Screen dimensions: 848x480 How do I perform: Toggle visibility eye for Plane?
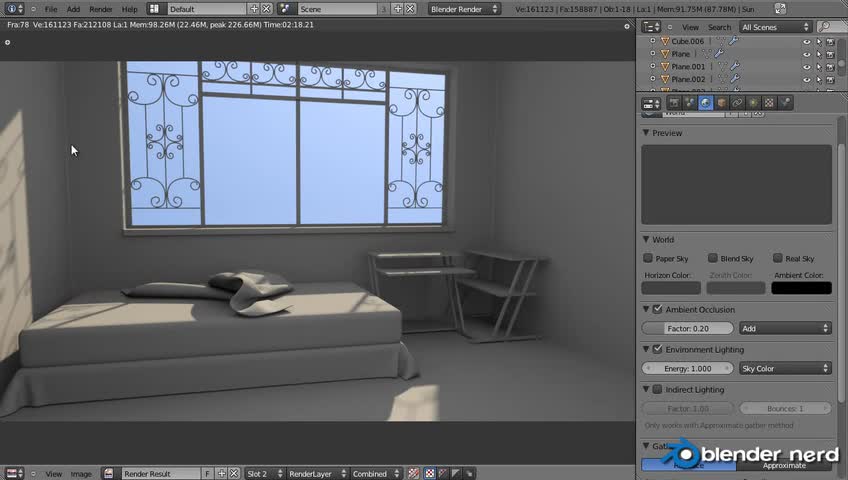807,54
